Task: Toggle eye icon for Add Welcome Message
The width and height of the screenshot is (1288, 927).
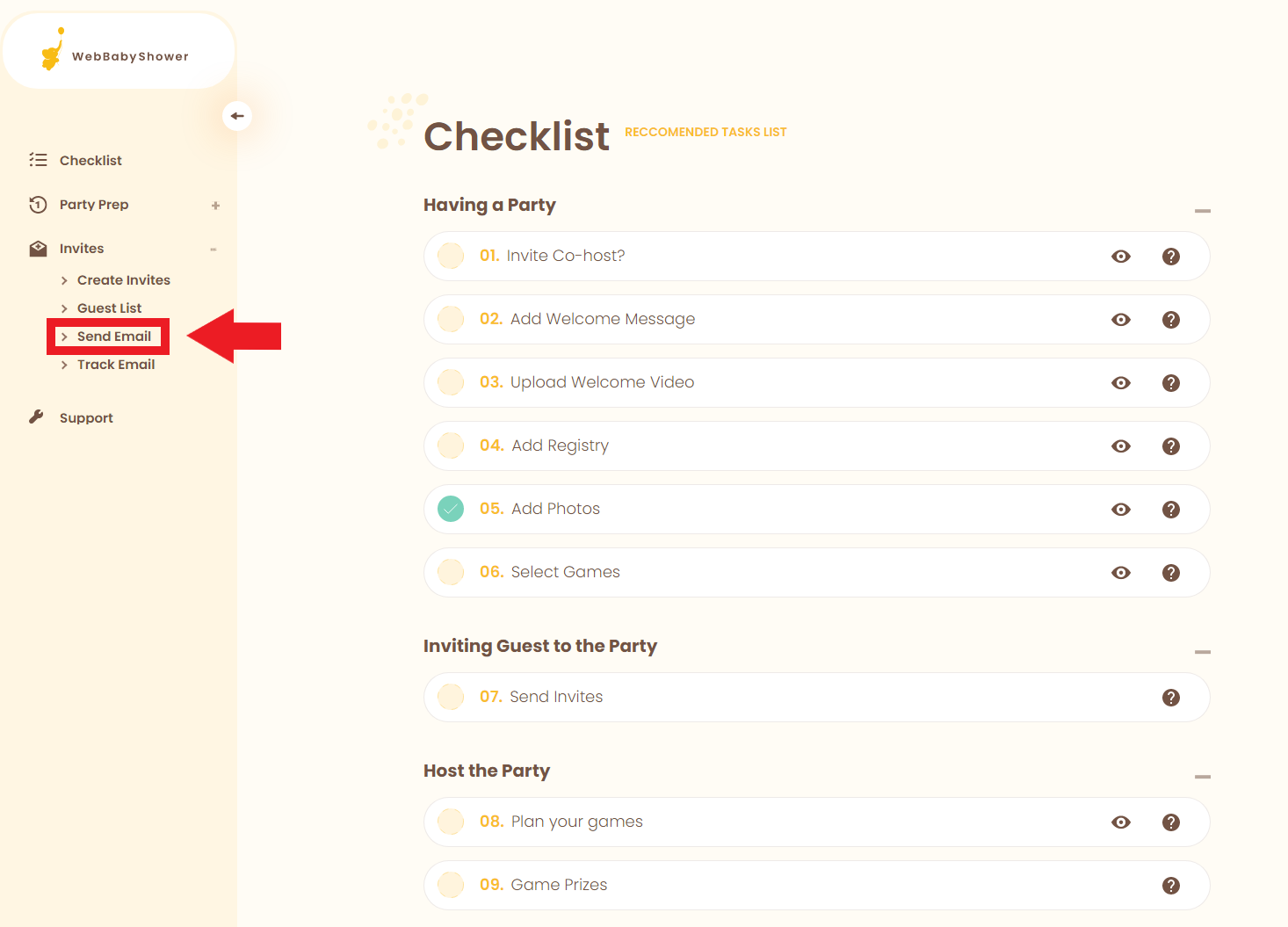Action: pyautogui.click(x=1120, y=320)
